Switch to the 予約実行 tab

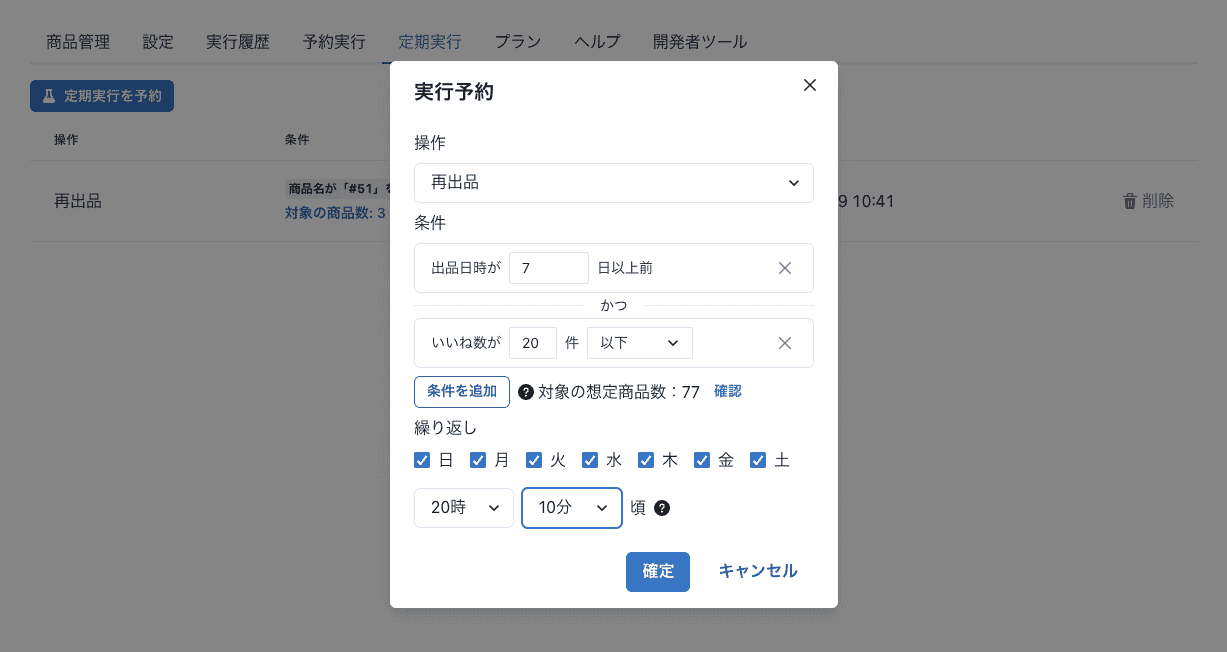tap(333, 42)
